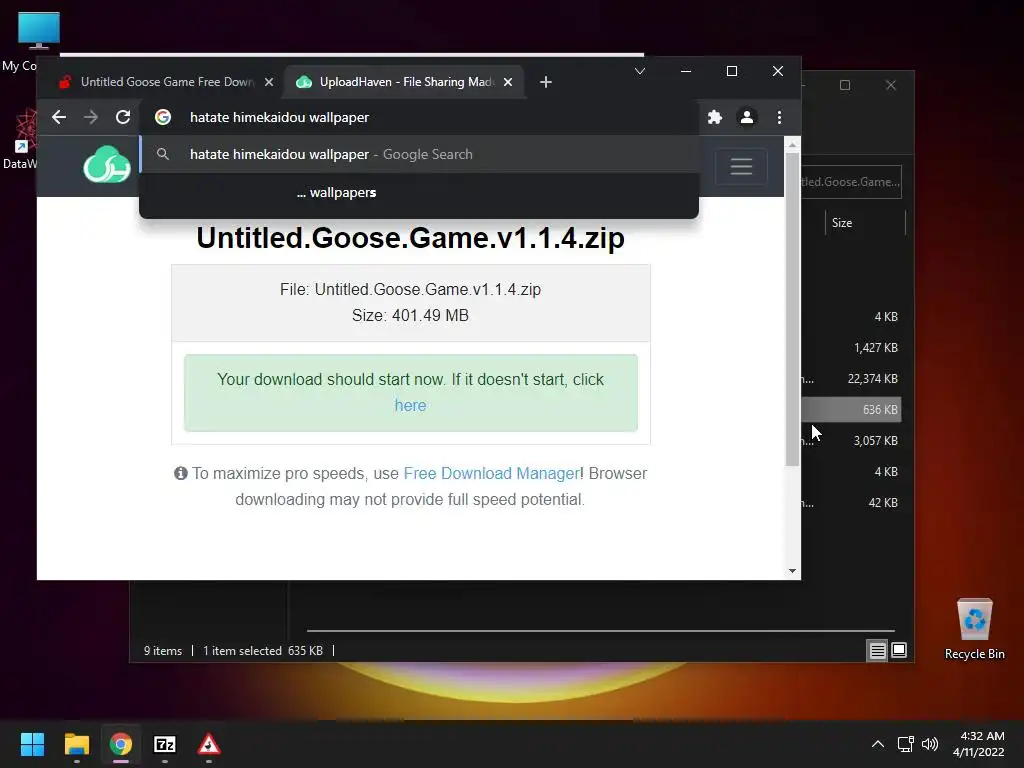Click the address bar search text
The height and width of the screenshot is (768, 1024).
click(280, 118)
